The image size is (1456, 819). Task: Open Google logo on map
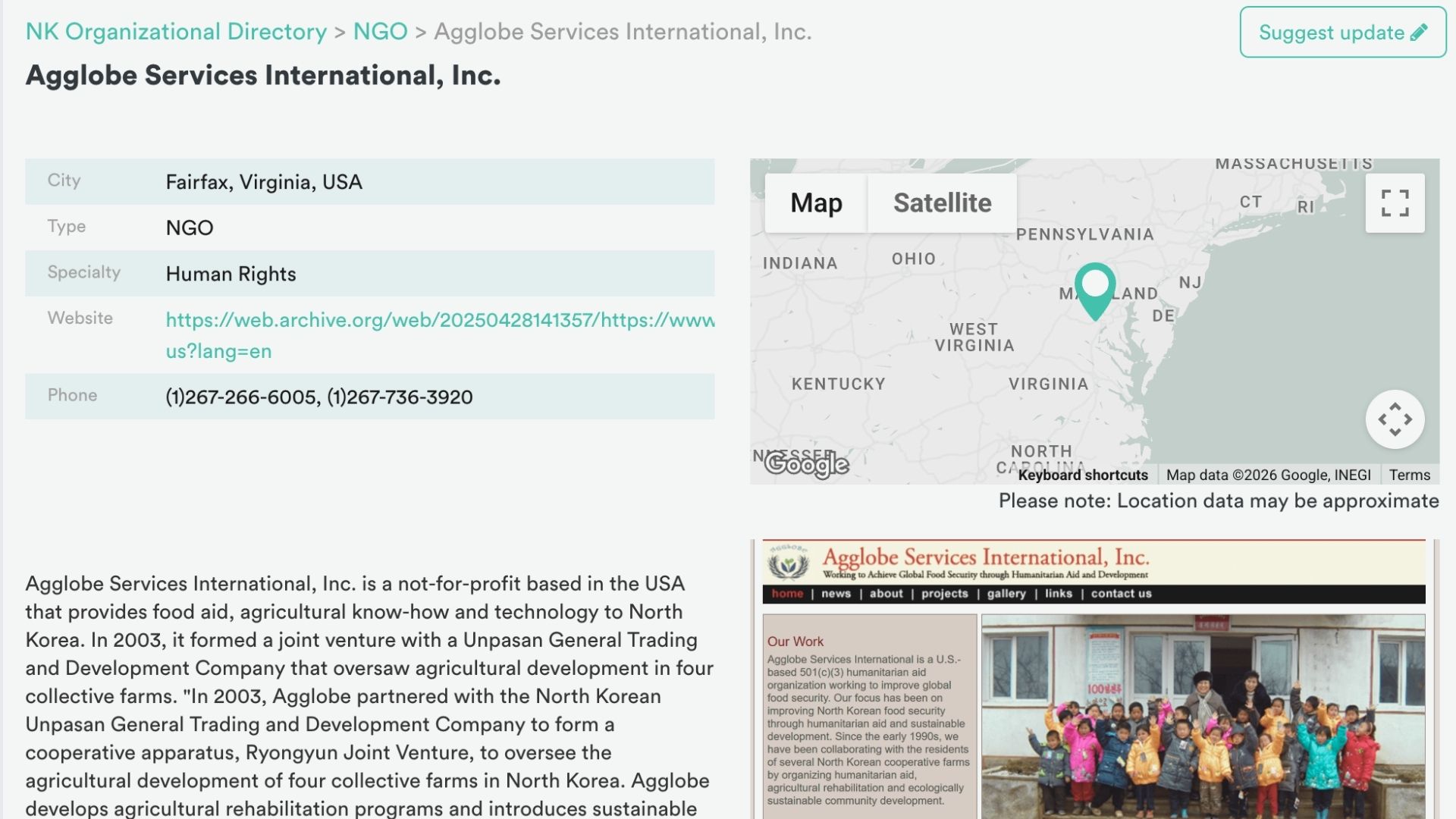pyautogui.click(x=806, y=463)
